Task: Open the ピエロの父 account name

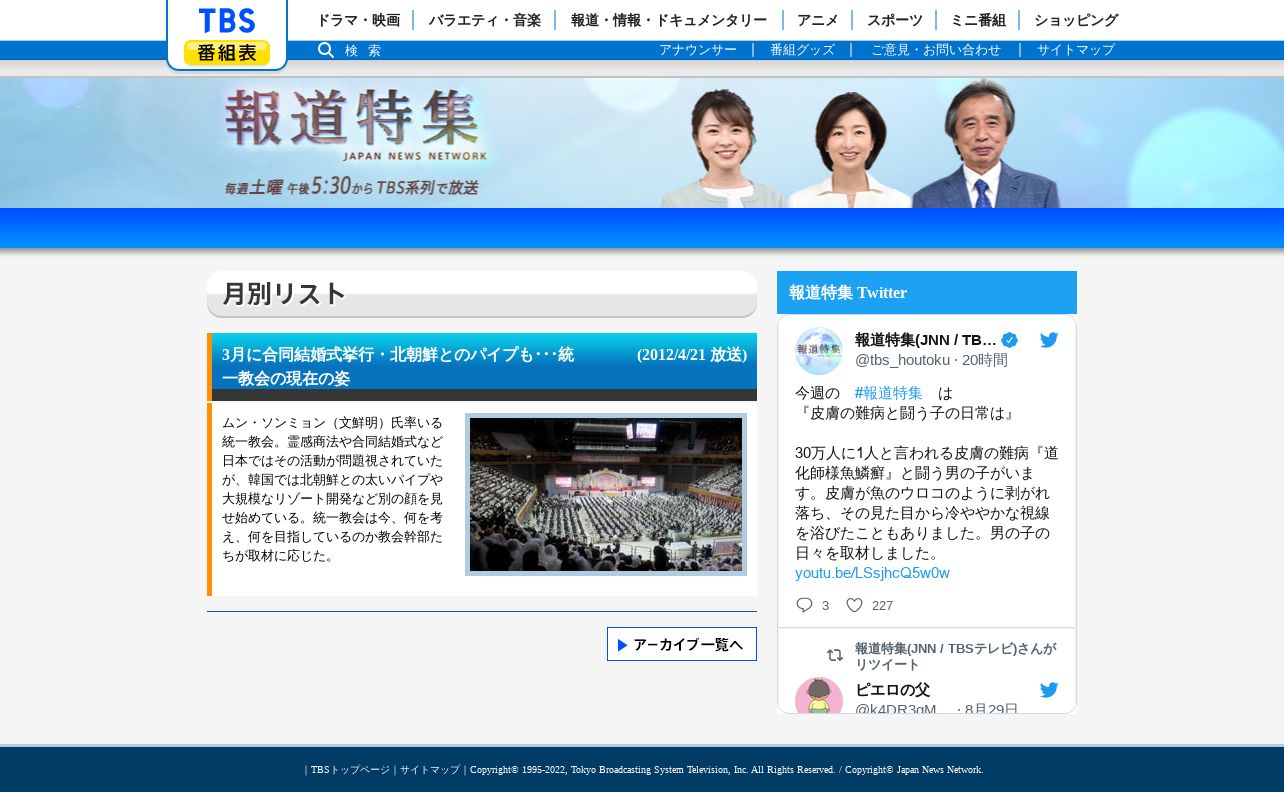Action: 892,690
